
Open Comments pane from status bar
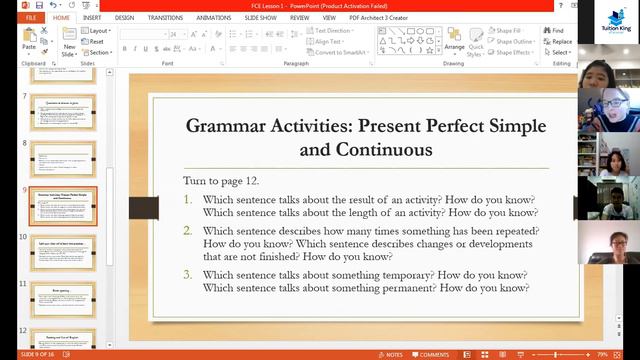[430, 355]
